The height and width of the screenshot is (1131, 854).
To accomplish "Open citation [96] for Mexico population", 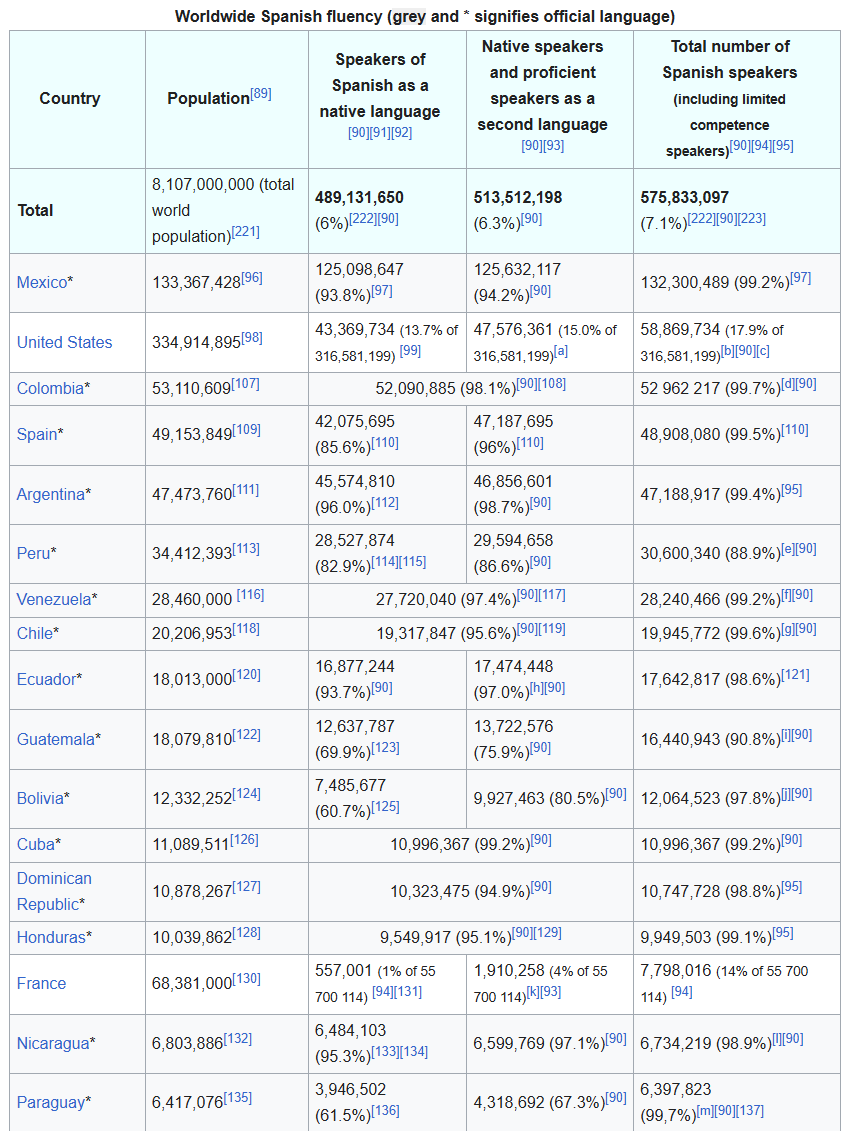I will click(x=252, y=278).
